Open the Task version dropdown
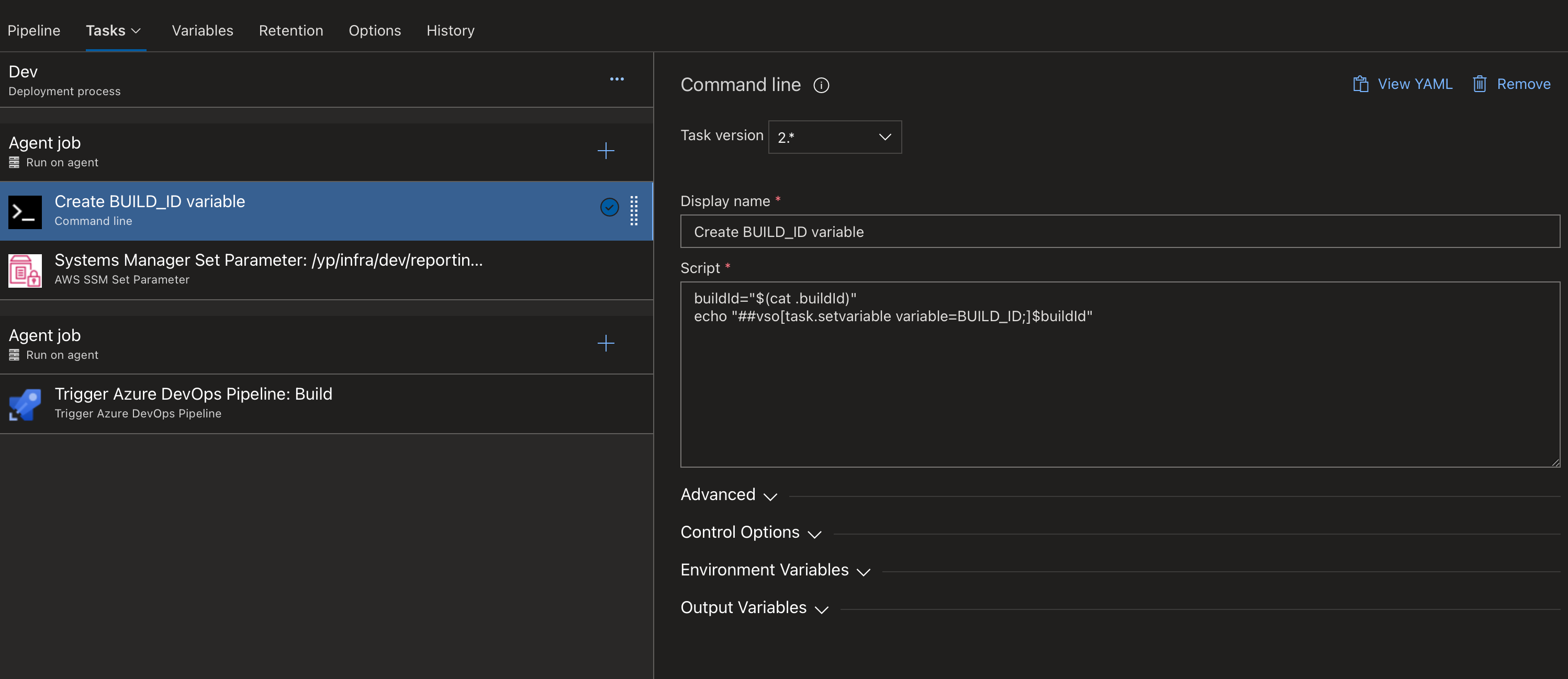 point(835,137)
